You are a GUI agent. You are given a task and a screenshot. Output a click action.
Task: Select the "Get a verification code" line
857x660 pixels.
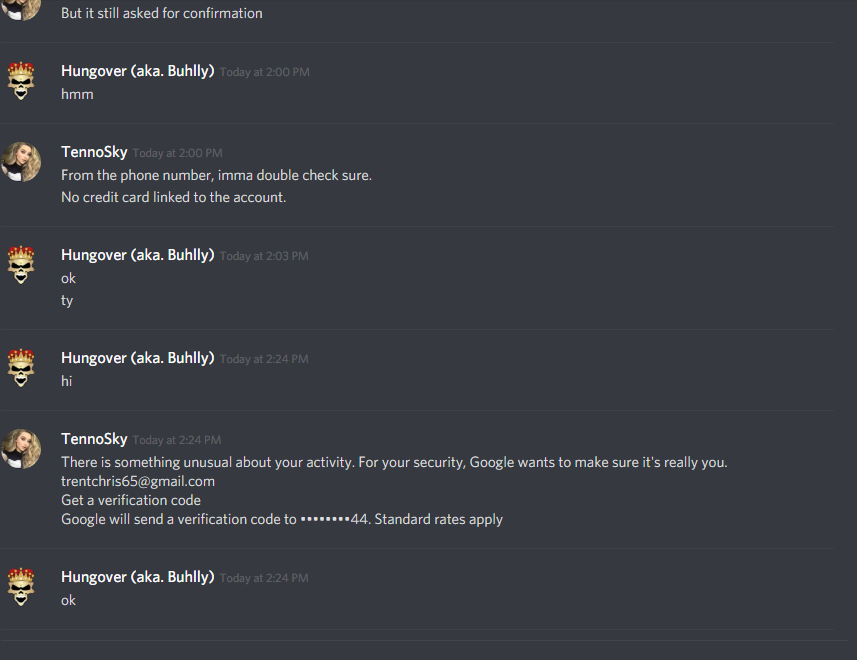tap(131, 500)
